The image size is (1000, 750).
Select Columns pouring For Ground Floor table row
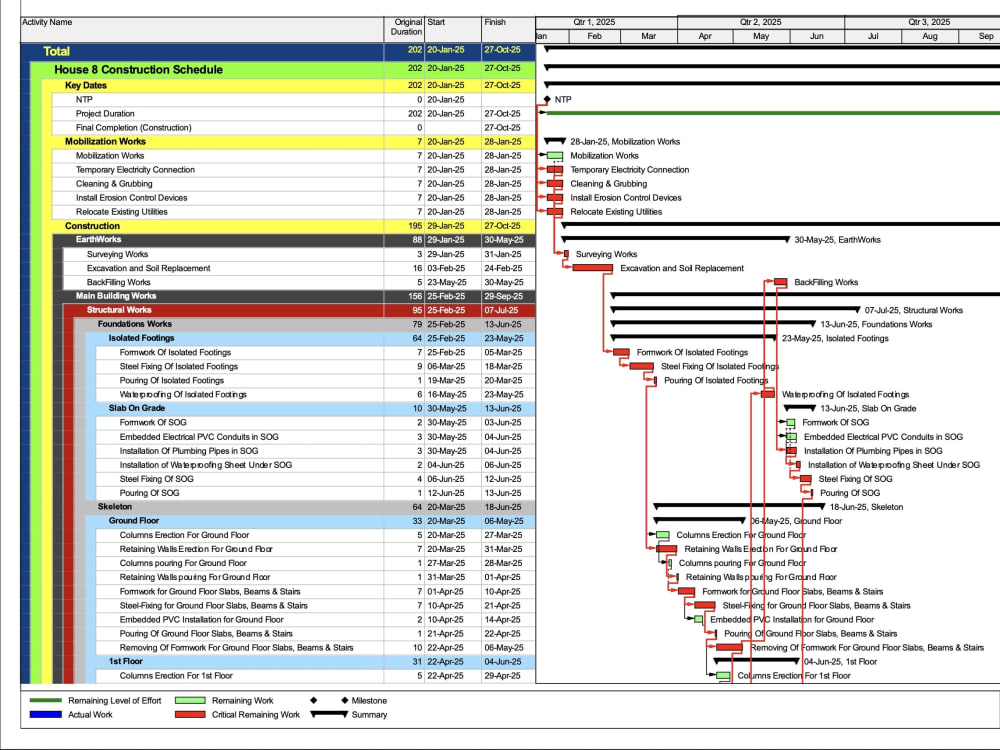pyautogui.click(x=315, y=563)
